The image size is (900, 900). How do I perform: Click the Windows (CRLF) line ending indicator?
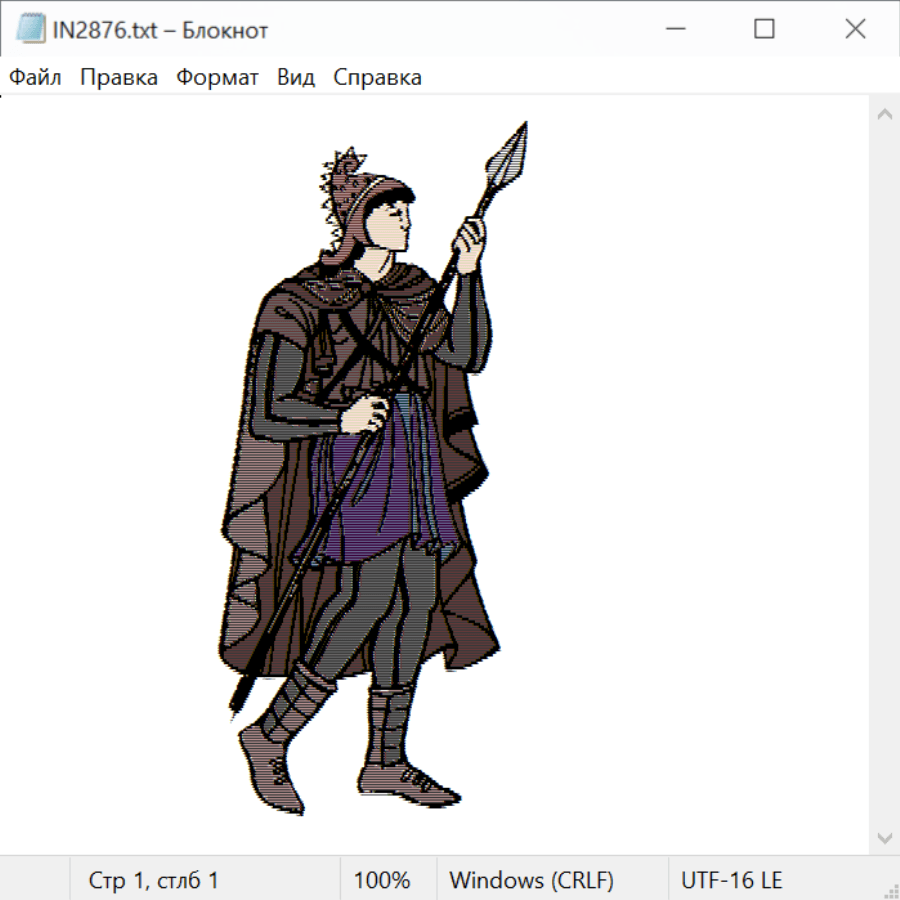tap(531, 880)
